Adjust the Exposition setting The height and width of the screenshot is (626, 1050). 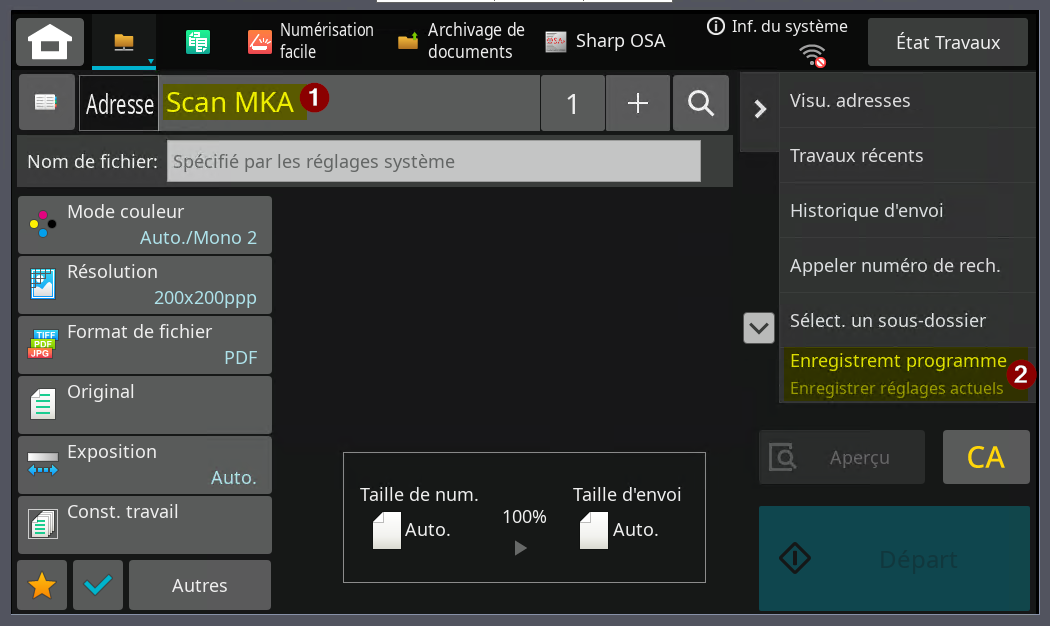pyautogui.click(x=145, y=465)
